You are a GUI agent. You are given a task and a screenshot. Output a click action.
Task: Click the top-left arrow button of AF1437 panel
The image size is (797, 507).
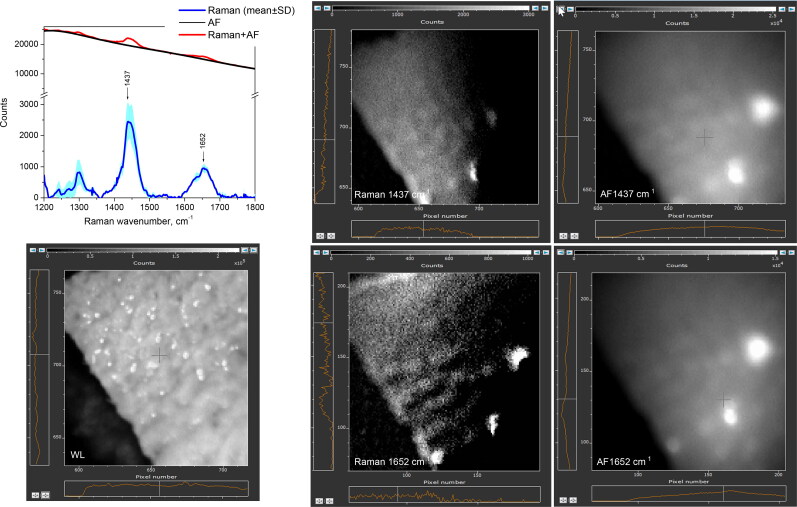point(561,9)
